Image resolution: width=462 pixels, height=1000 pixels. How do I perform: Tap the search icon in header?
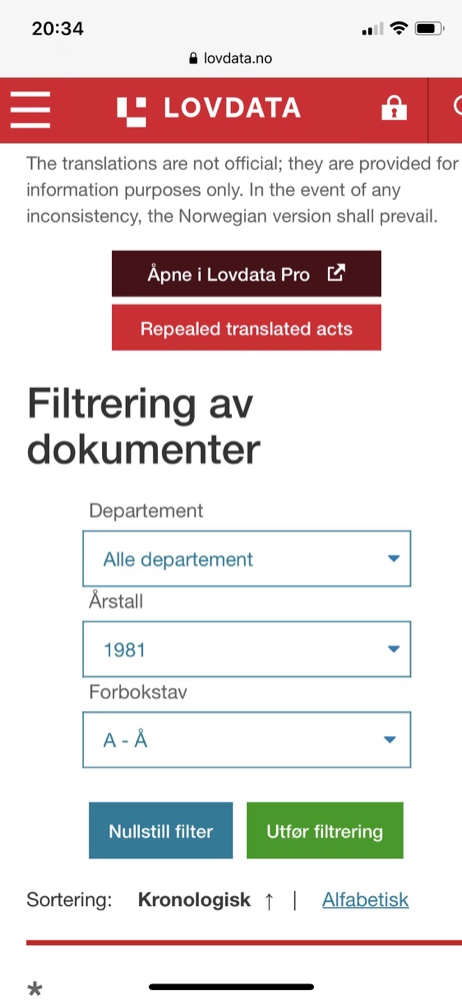point(457,108)
